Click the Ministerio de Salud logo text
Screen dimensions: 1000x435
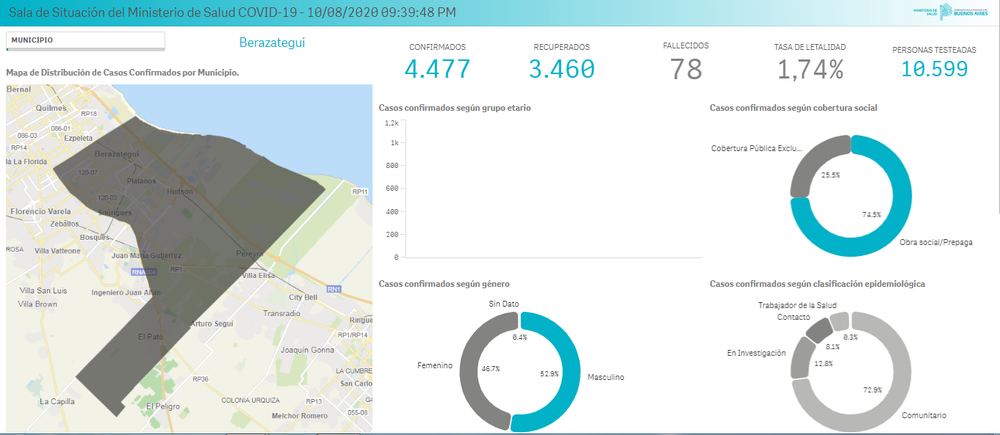(x=925, y=12)
